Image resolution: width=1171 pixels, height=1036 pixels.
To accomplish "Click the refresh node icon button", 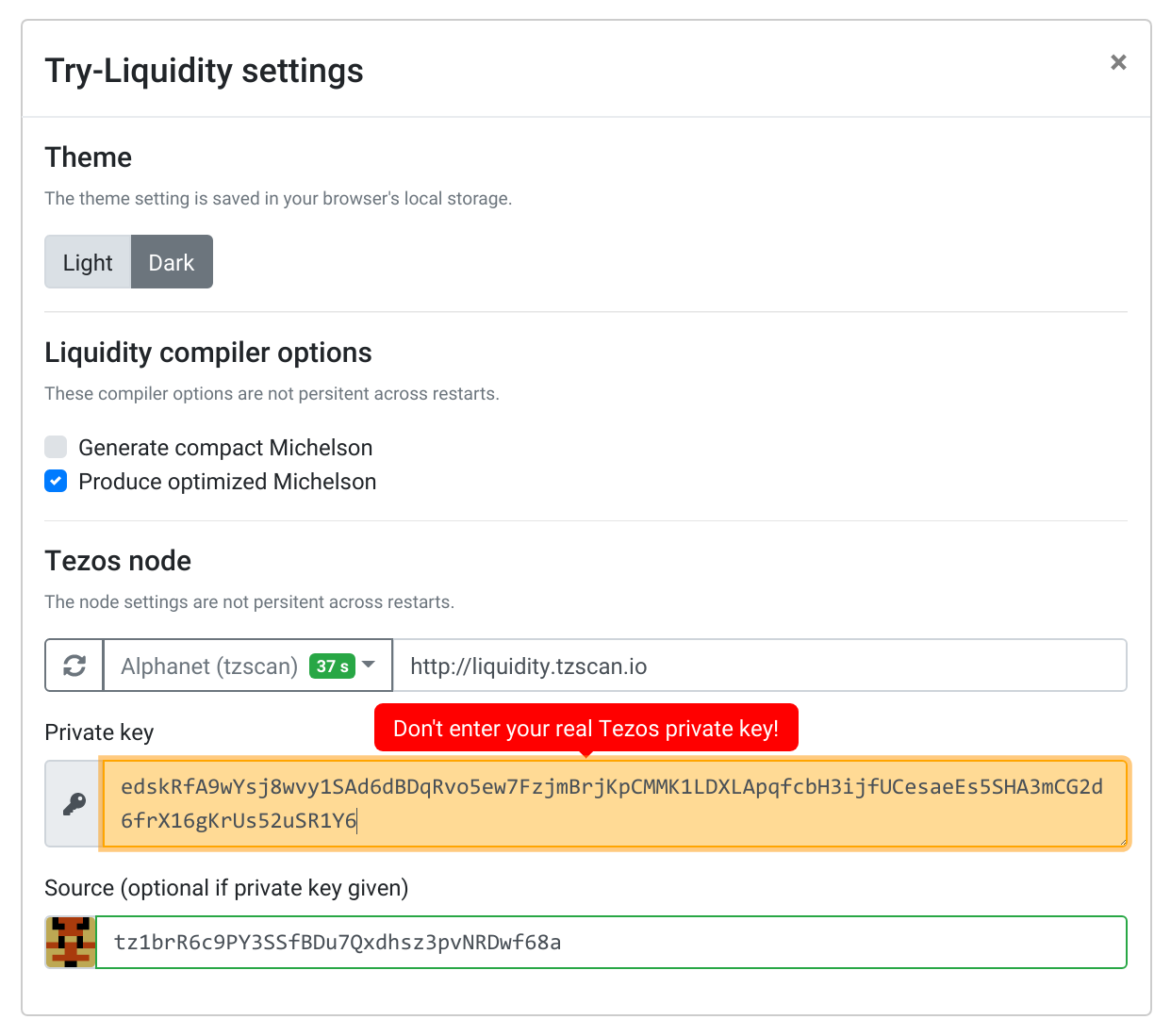I will pyautogui.click(x=74, y=666).
